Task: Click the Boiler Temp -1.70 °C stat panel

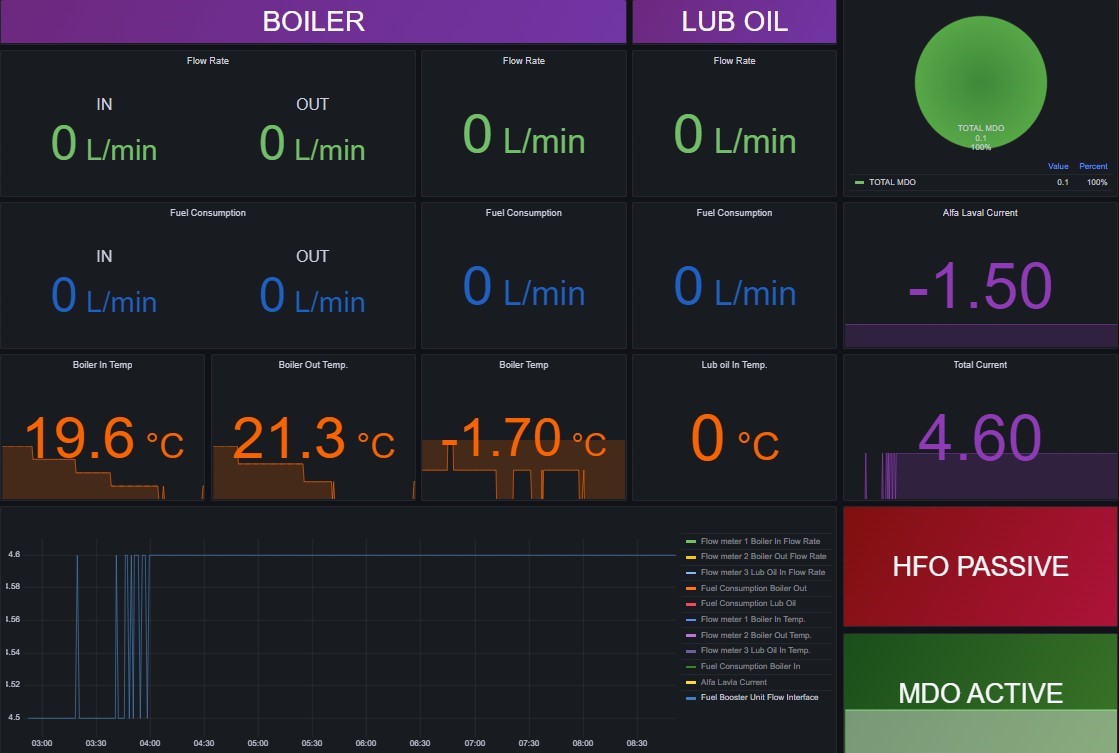Action: coord(524,438)
